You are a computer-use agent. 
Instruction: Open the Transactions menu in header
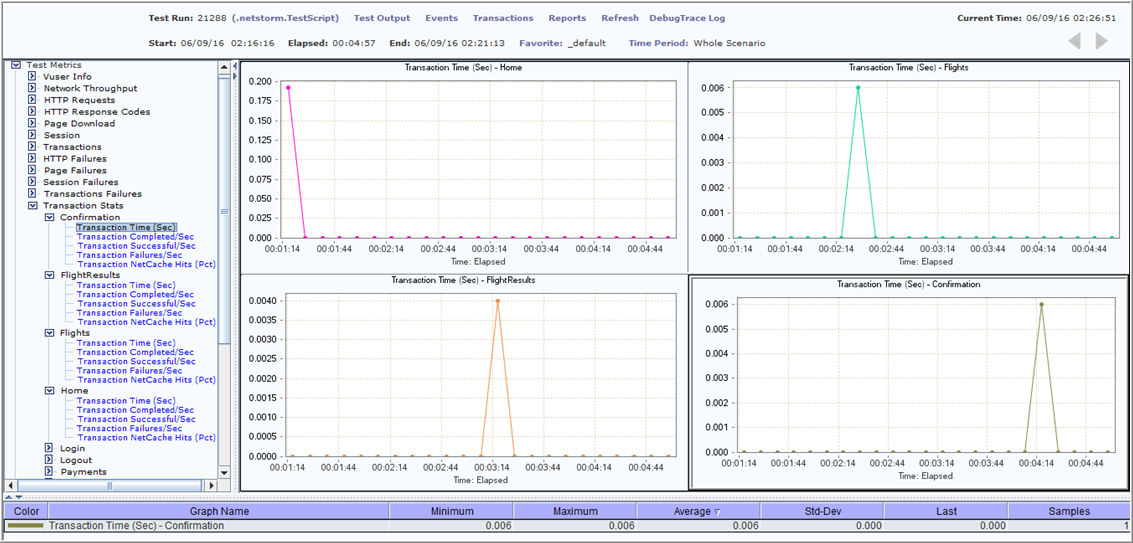pyautogui.click(x=503, y=18)
